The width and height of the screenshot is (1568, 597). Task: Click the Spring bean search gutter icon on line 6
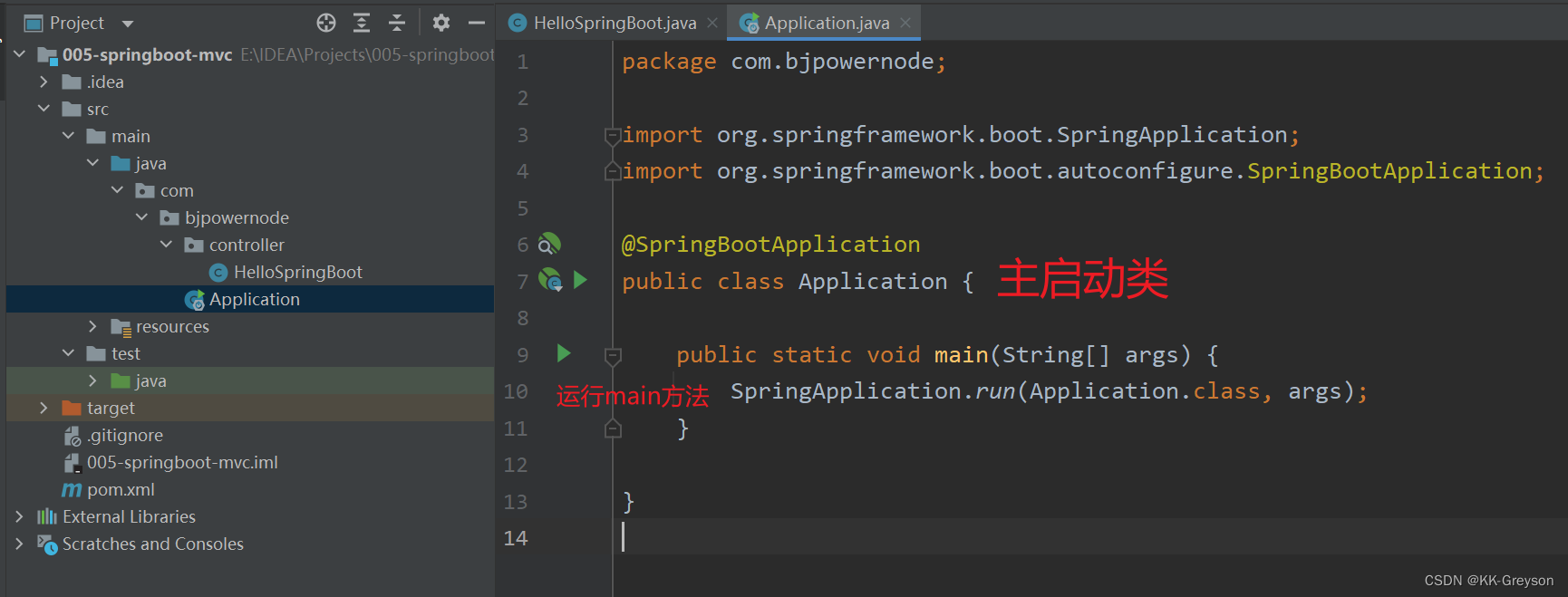pyautogui.click(x=549, y=245)
